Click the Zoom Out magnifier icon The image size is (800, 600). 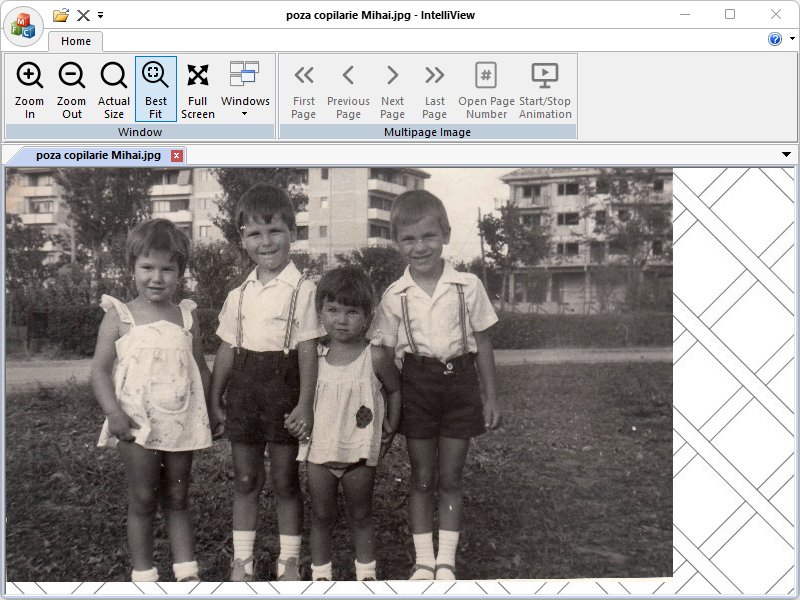[72, 76]
